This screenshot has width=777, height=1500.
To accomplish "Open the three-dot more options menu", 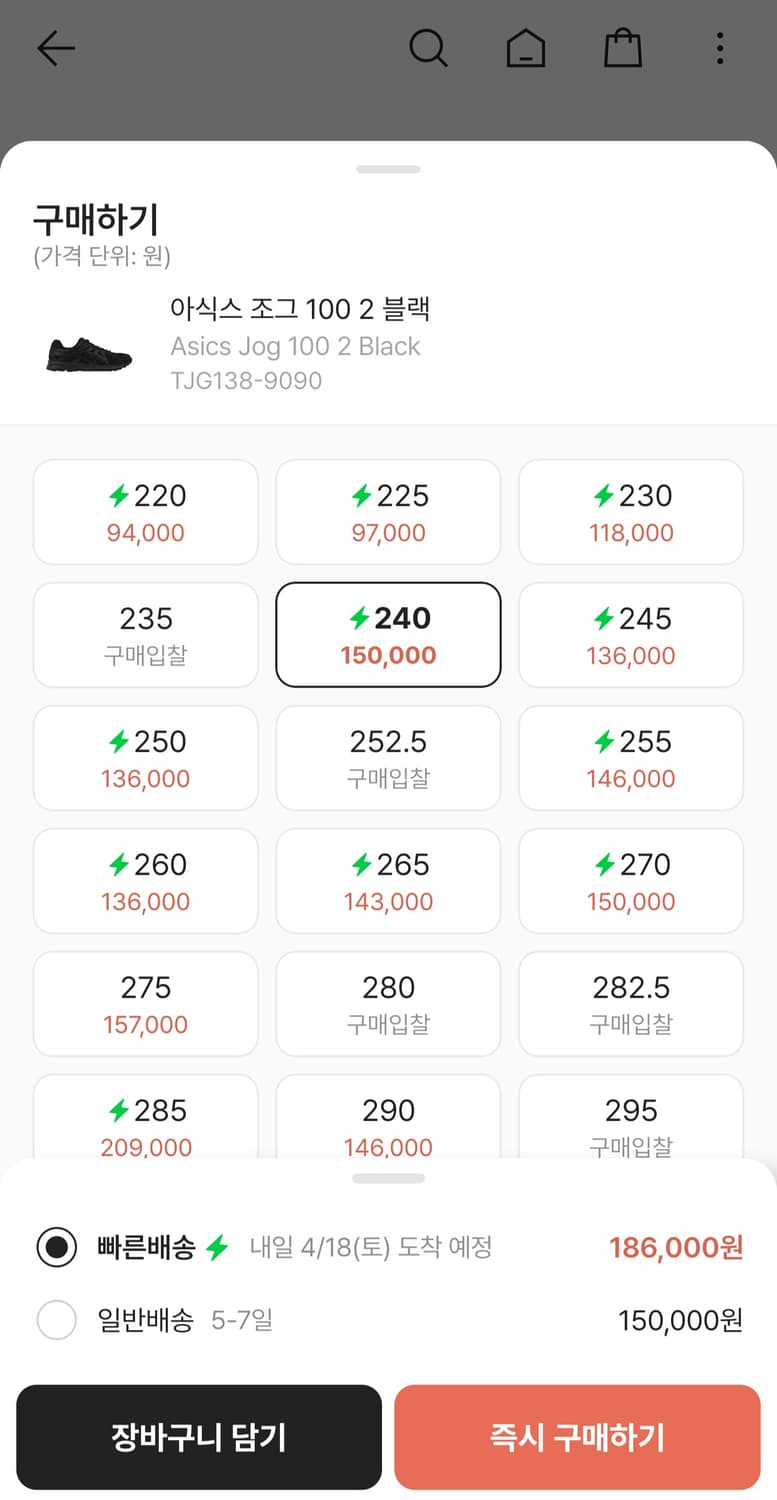I will click(x=719, y=48).
